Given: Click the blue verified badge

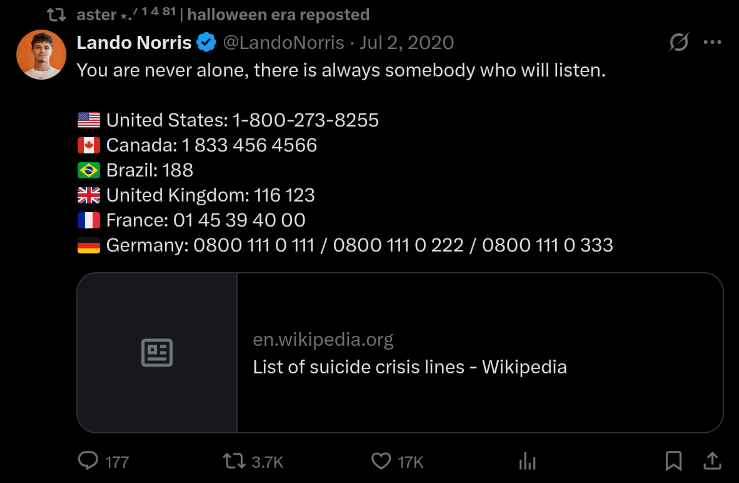Looking at the screenshot, I should 206,42.
